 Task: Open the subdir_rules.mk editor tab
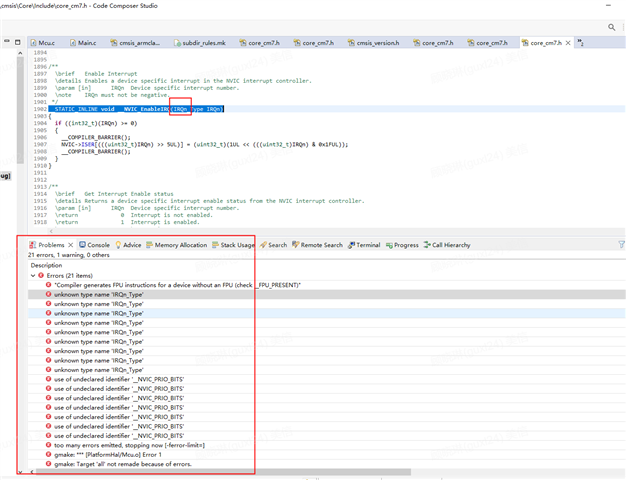pos(200,43)
